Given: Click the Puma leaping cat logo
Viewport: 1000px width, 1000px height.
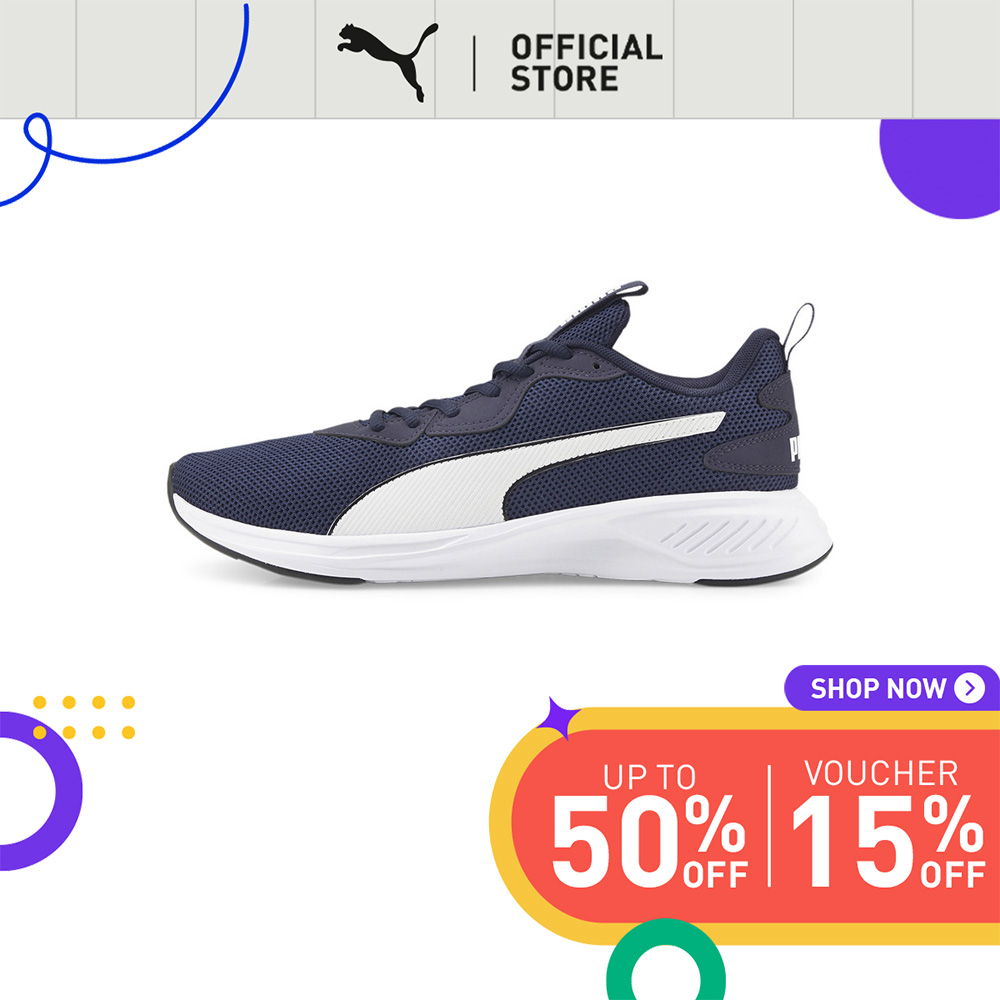Looking at the screenshot, I should pyautogui.click(x=388, y=62).
